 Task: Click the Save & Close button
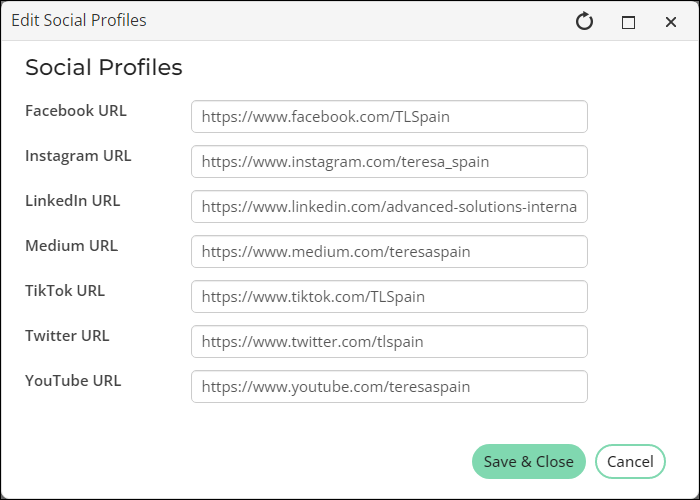(x=529, y=462)
